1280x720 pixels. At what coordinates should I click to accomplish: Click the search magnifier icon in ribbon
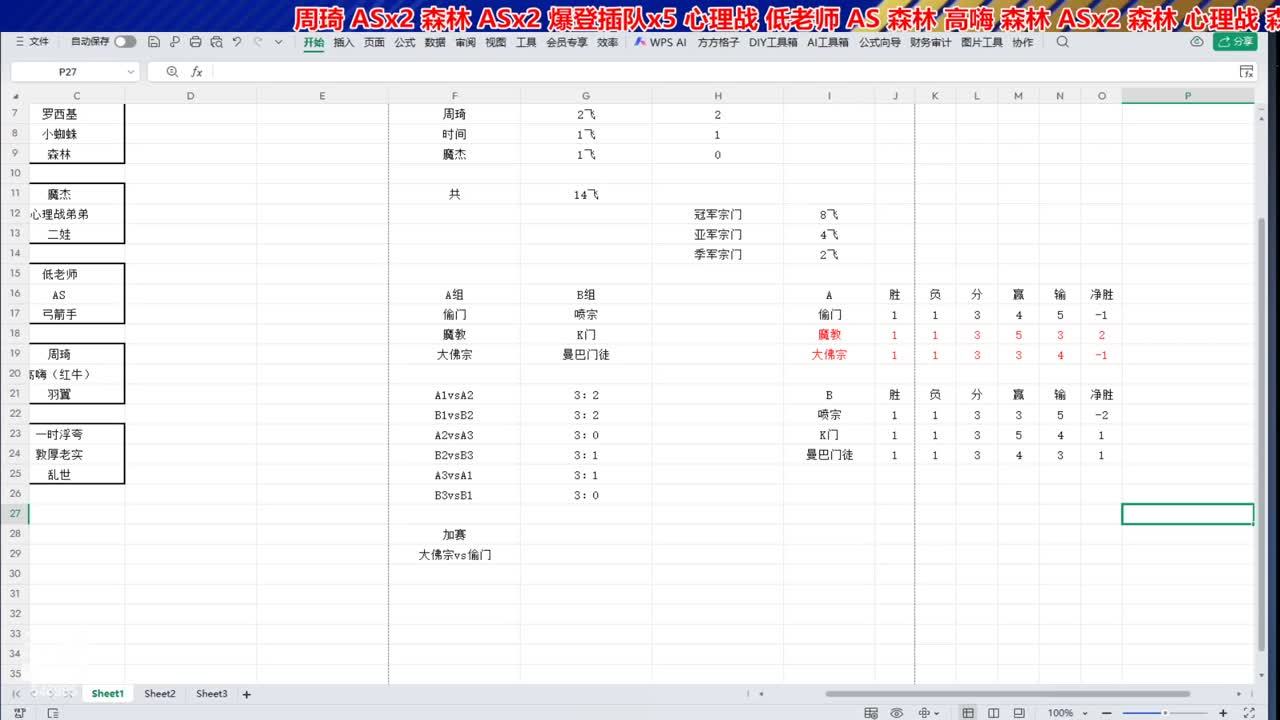(x=1062, y=42)
